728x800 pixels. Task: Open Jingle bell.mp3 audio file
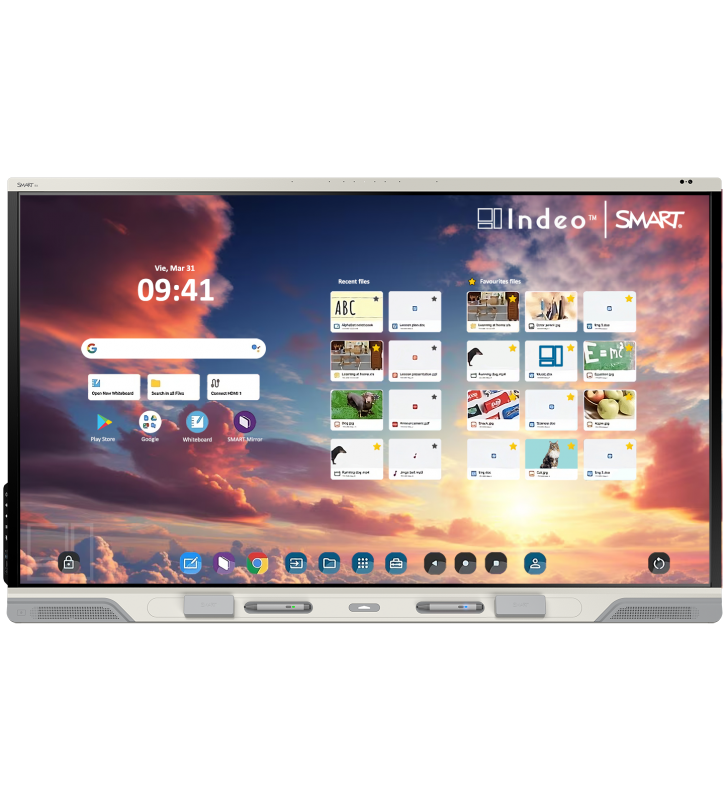[x=414, y=459]
